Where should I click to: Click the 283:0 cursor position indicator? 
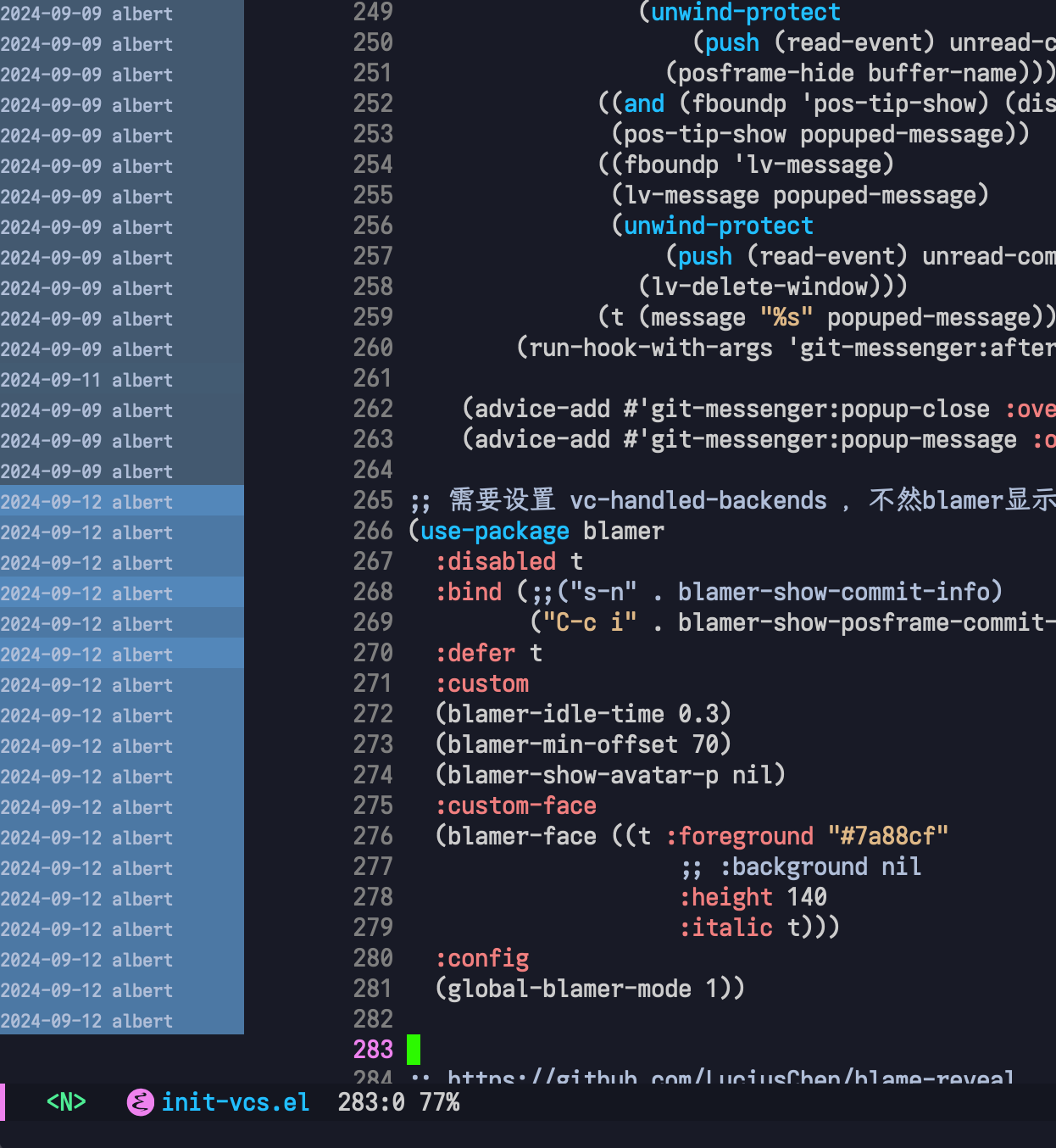[370, 1102]
